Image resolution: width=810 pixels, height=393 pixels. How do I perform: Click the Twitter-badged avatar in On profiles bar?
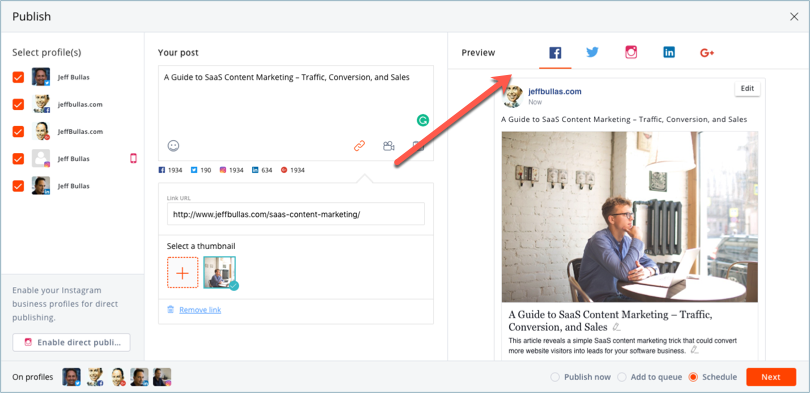click(72, 377)
